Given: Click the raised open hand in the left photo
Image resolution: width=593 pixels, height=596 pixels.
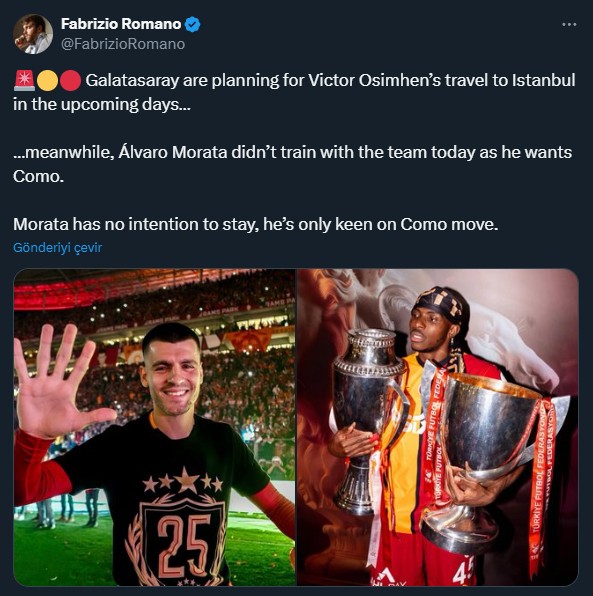Looking at the screenshot, I should click(57, 382).
